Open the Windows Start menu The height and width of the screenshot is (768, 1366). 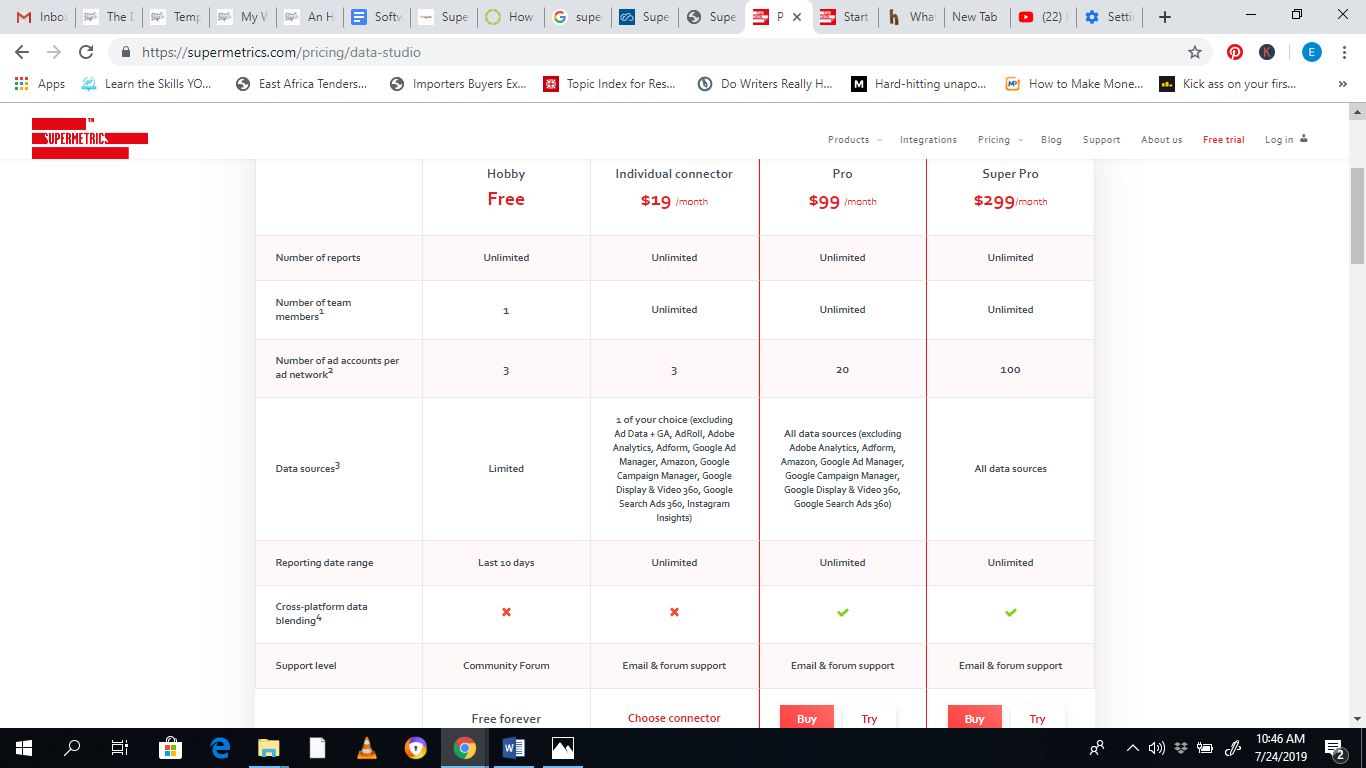click(24, 747)
